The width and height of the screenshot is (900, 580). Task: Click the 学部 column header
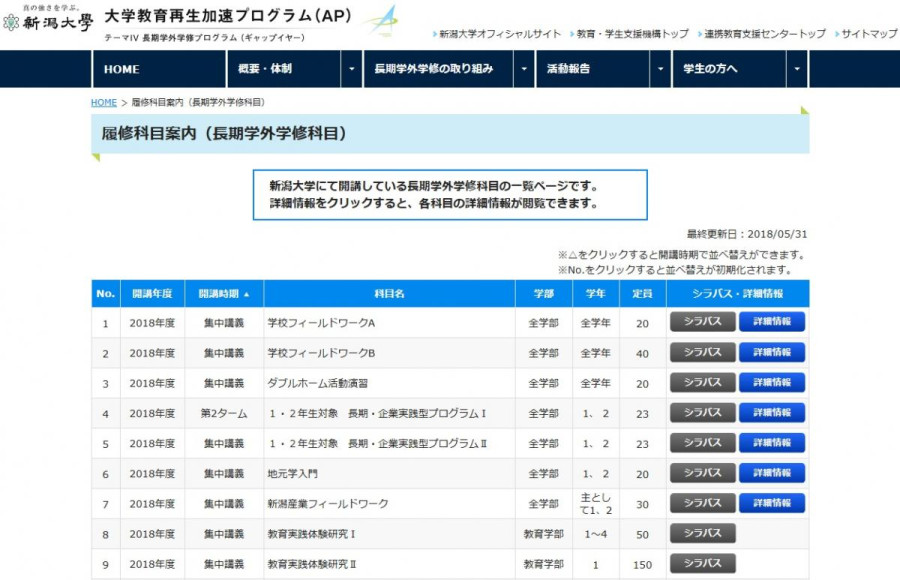tap(544, 293)
